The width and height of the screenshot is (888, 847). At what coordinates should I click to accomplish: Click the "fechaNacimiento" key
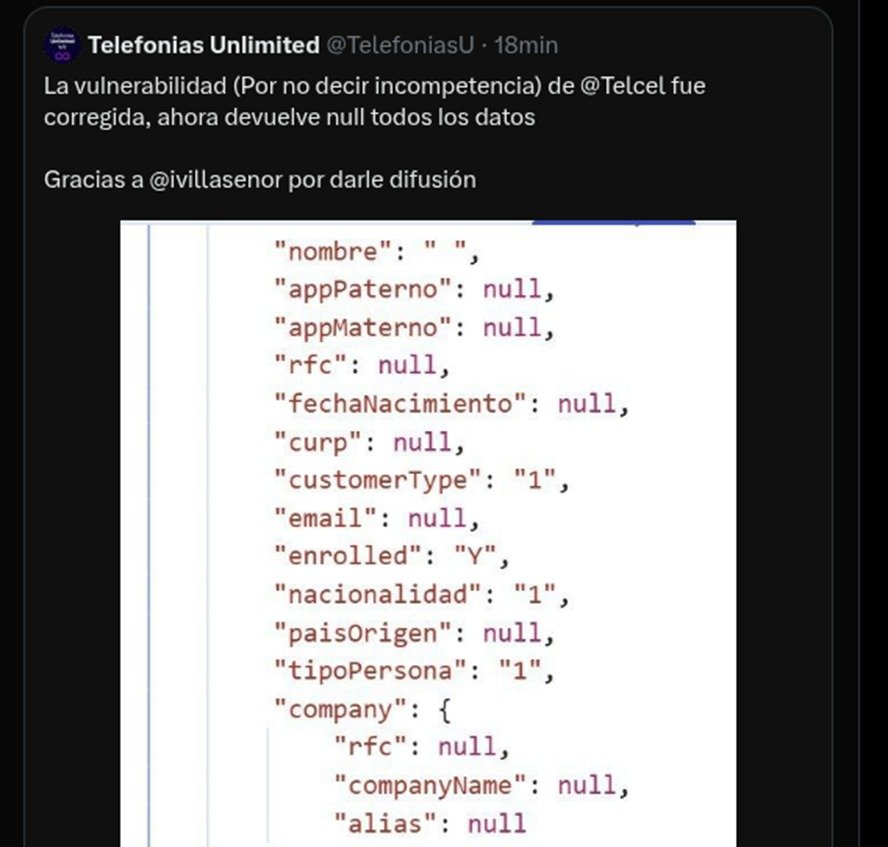click(x=400, y=404)
